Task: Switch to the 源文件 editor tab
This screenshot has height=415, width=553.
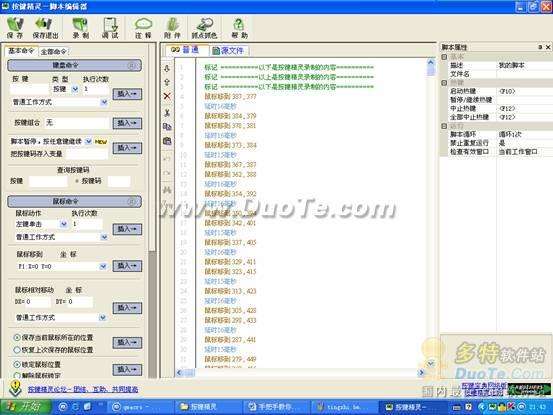Action: 229,51
